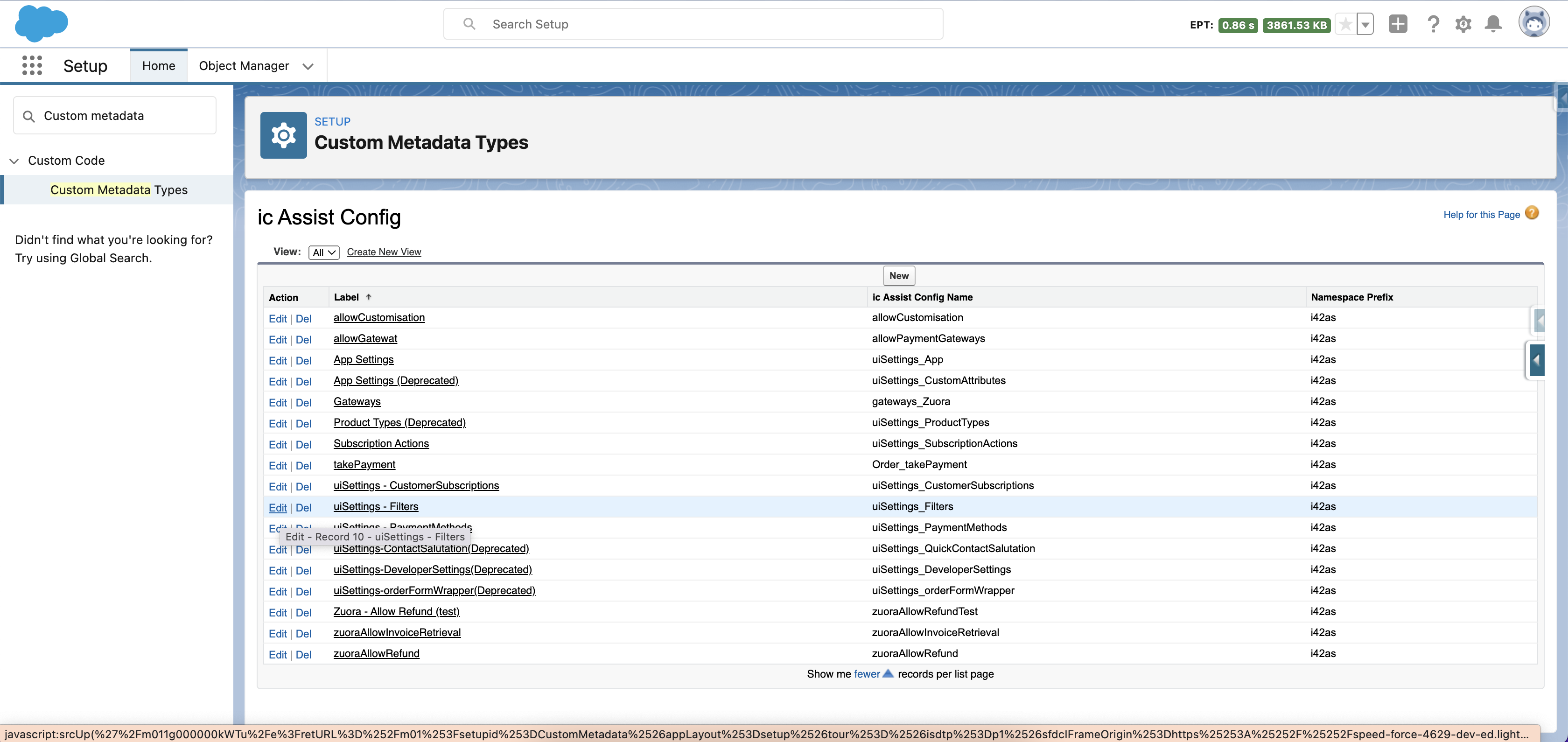Open uiSettings-ContactSalutation(Deprecated) record

click(x=431, y=549)
